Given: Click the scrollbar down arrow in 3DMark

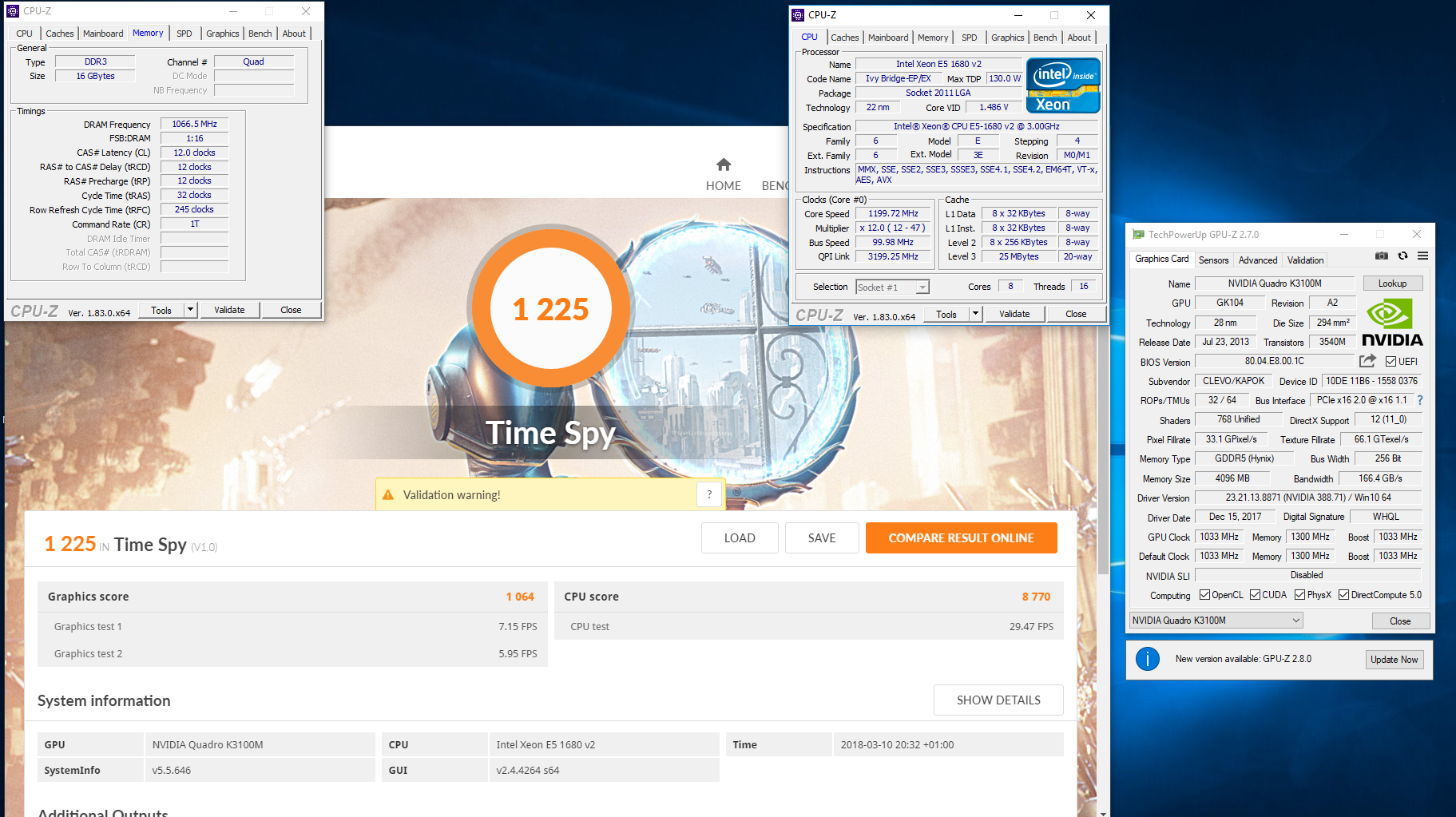Looking at the screenshot, I should click(x=1104, y=813).
